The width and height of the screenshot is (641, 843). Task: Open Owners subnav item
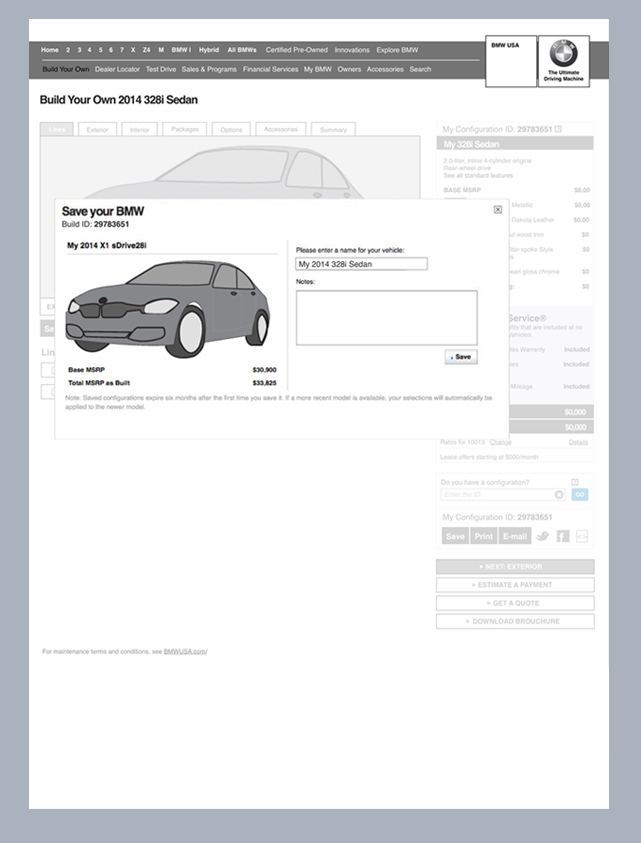point(349,69)
